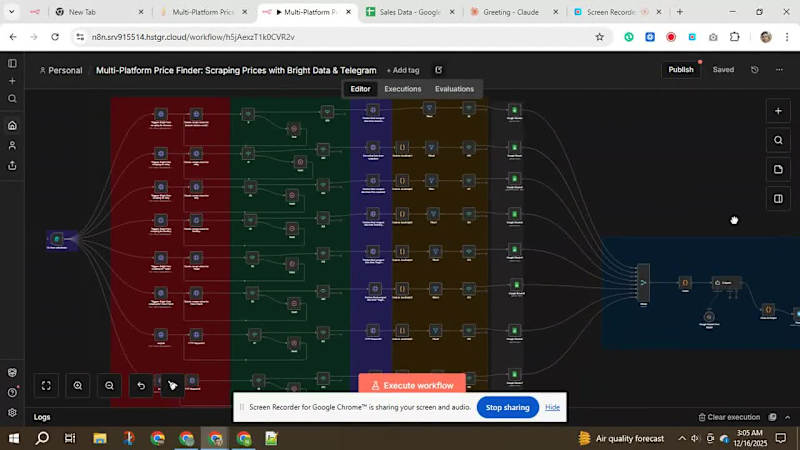Click the Hide link in the sharing bar

pyautogui.click(x=552, y=407)
